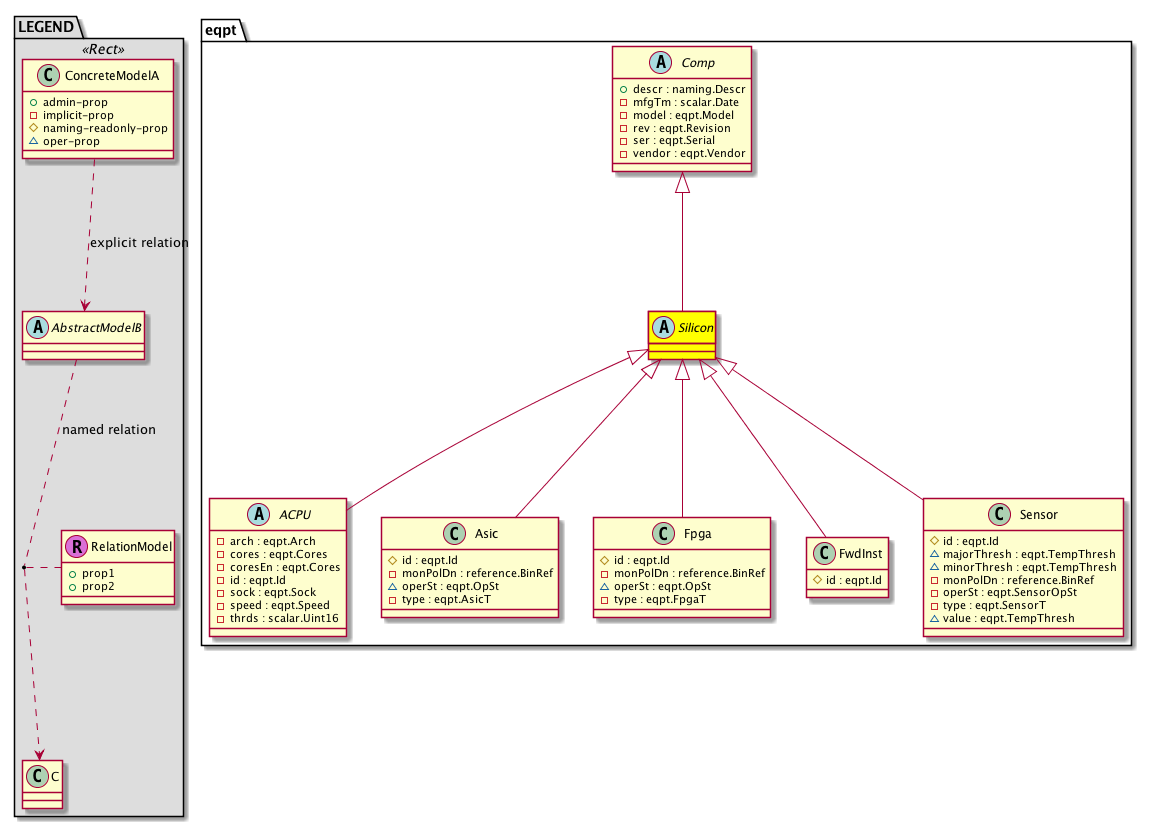Click the yellow-highlighted Silicon class box
Viewport: 1152px width, 827px height.
click(681, 335)
